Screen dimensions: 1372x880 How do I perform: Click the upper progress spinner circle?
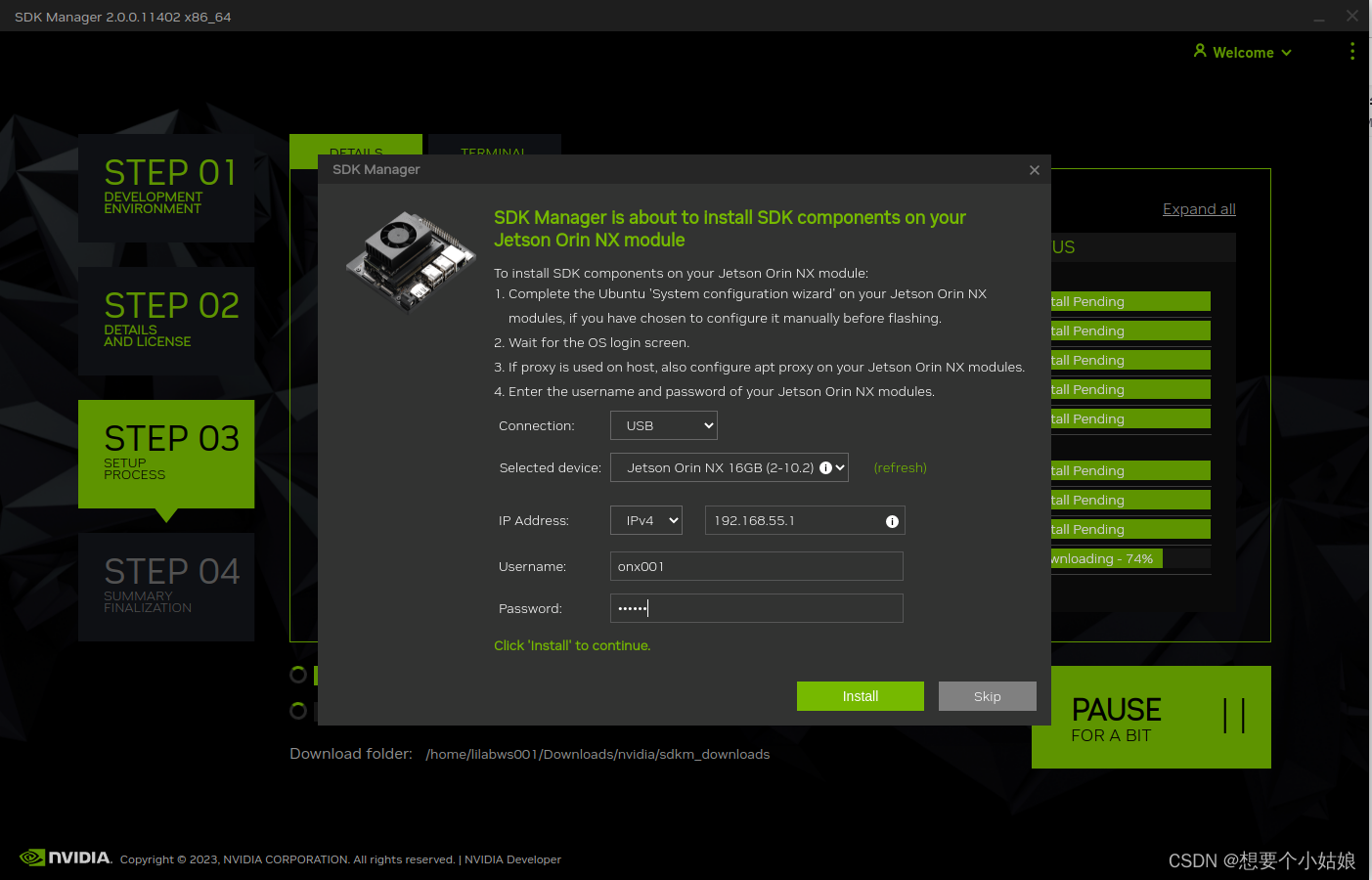[x=298, y=675]
